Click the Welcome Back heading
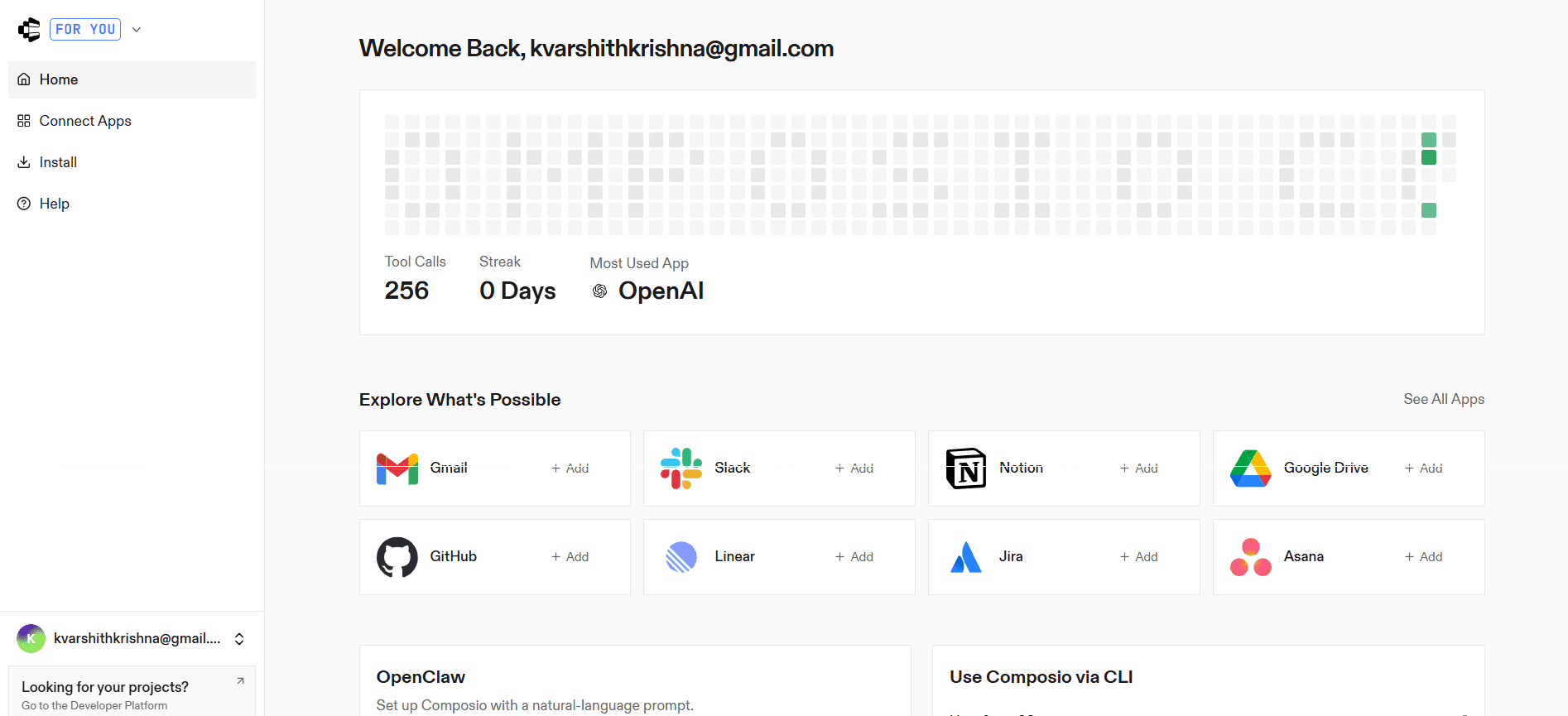The width and height of the screenshot is (1568, 716). tap(596, 49)
